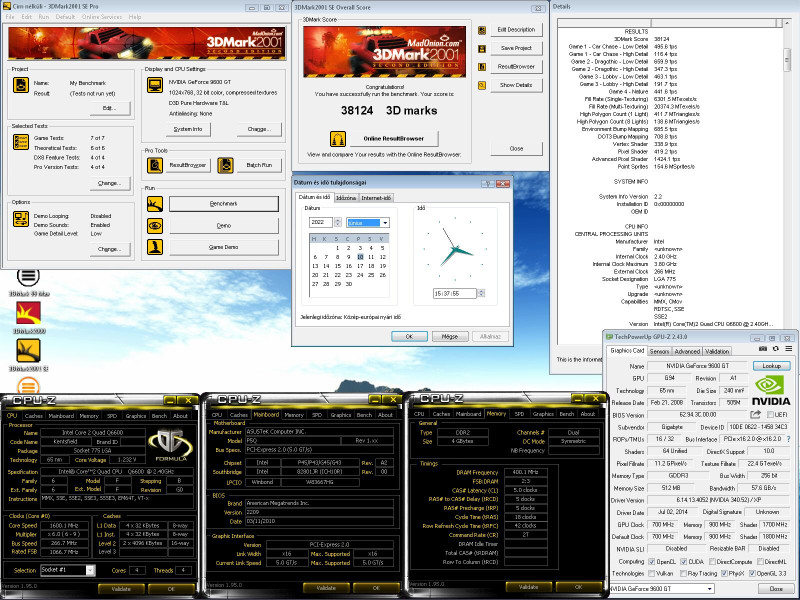
Task: Click the Close button in GPU-Z
Action: coord(776,589)
